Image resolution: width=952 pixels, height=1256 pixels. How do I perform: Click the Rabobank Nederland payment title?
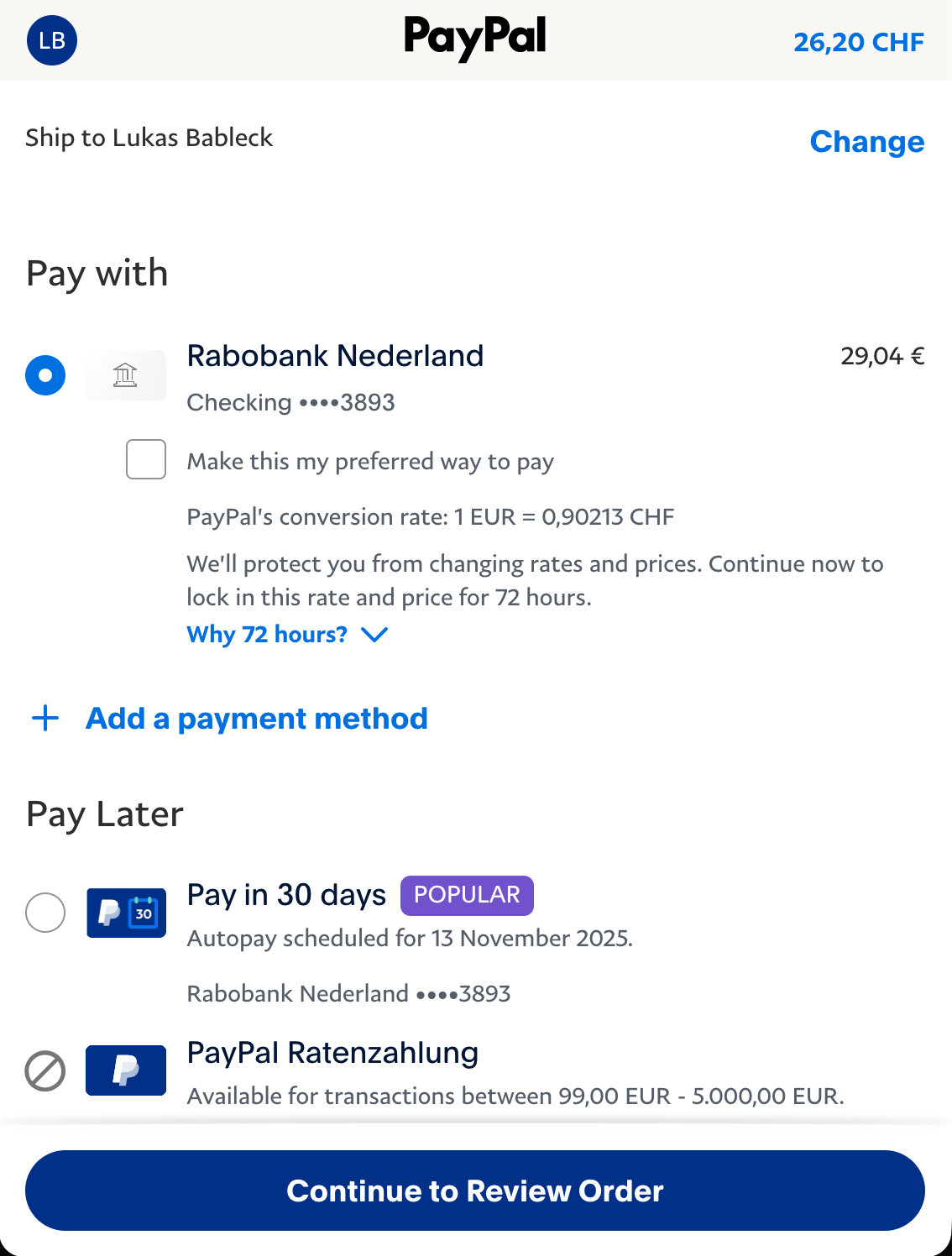point(335,356)
